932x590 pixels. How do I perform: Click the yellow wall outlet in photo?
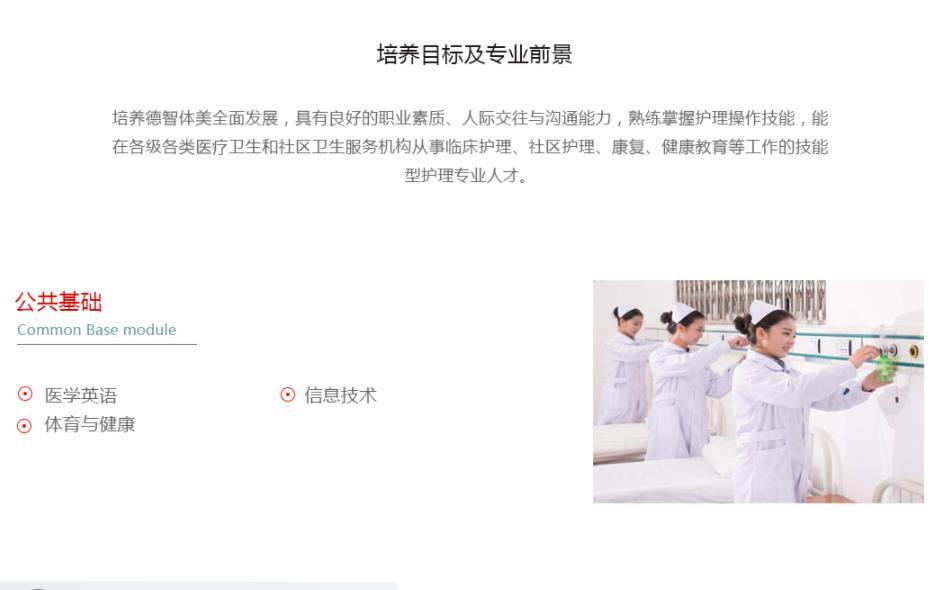914,352
